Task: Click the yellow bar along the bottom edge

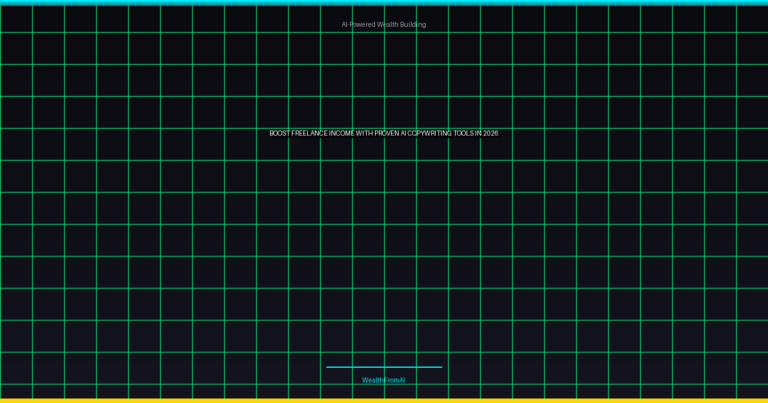Action: 383,400
